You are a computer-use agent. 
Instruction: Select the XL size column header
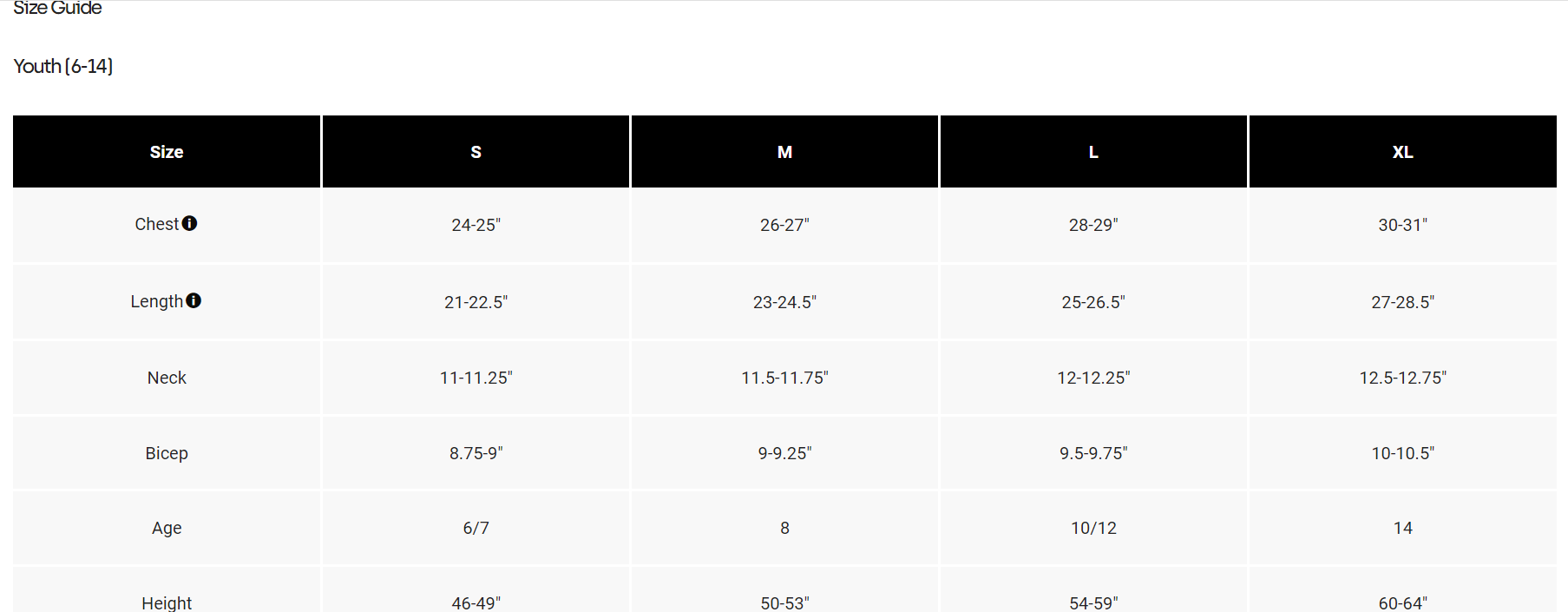pyautogui.click(x=1402, y=152)
